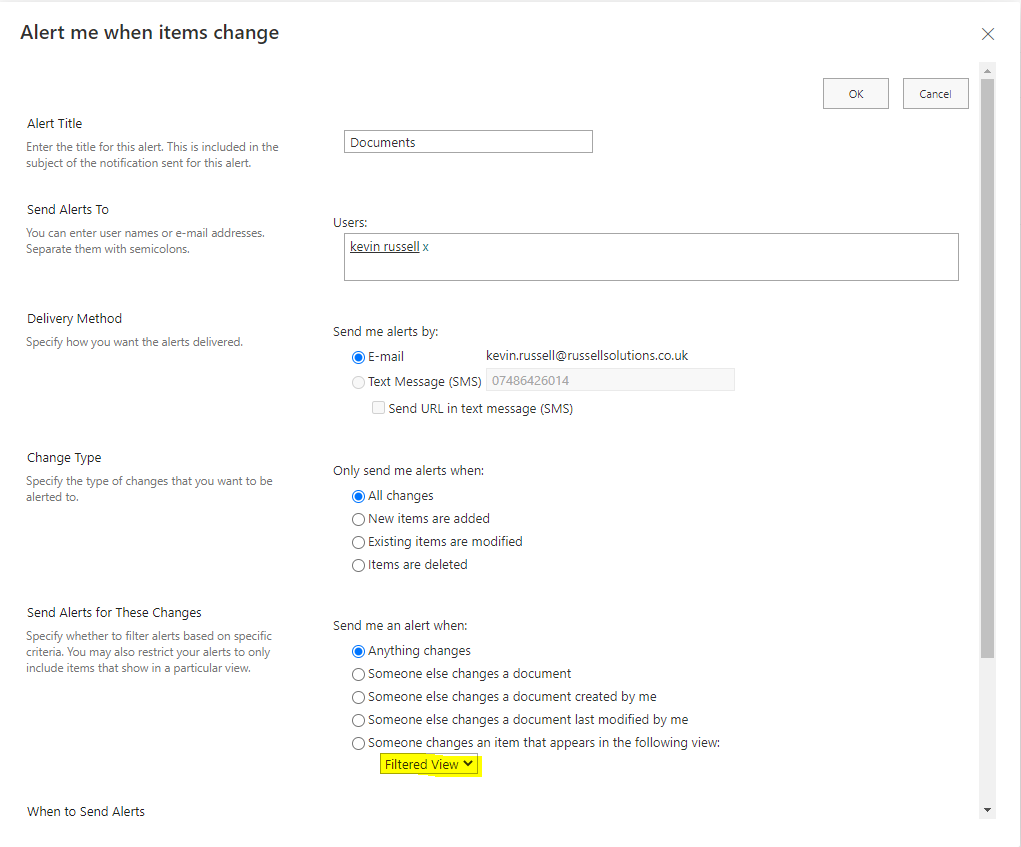Click the Alert me when items change title

[x=150, y=32]
